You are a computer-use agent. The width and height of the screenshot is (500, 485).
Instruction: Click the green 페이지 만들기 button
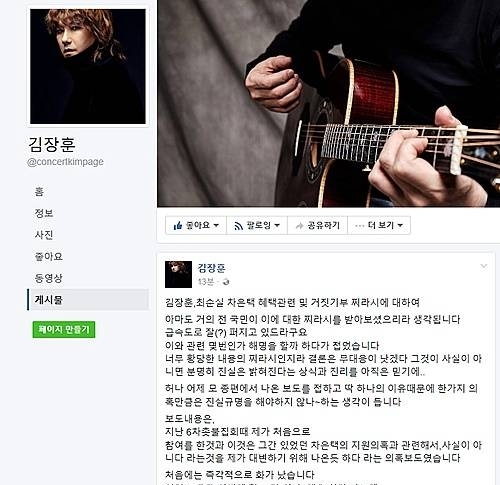point(64,329)
